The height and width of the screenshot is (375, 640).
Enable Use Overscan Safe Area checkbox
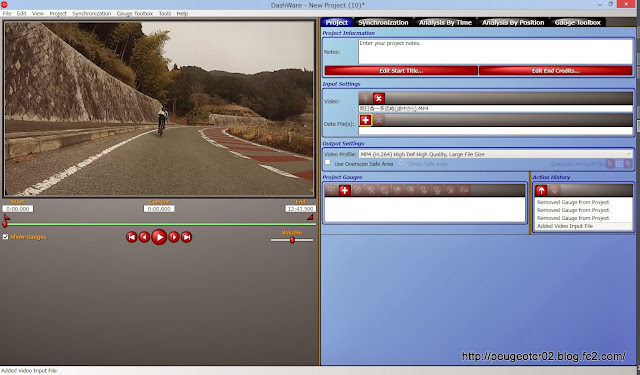[327, 162]
